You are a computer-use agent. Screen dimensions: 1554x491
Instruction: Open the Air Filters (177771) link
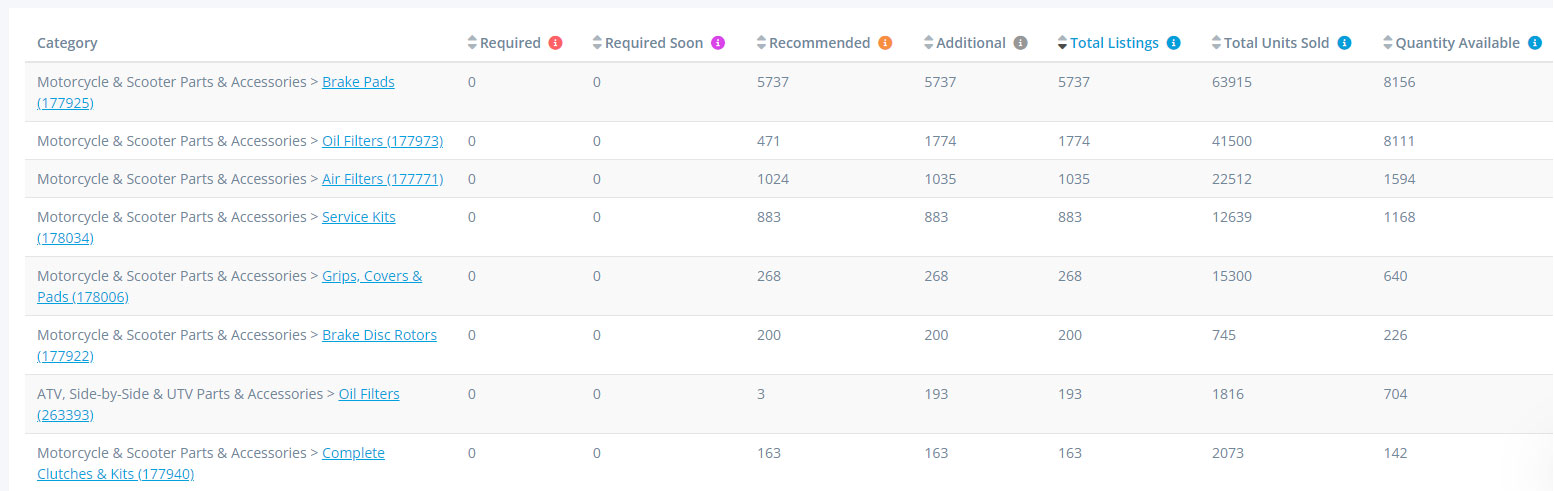382,179
